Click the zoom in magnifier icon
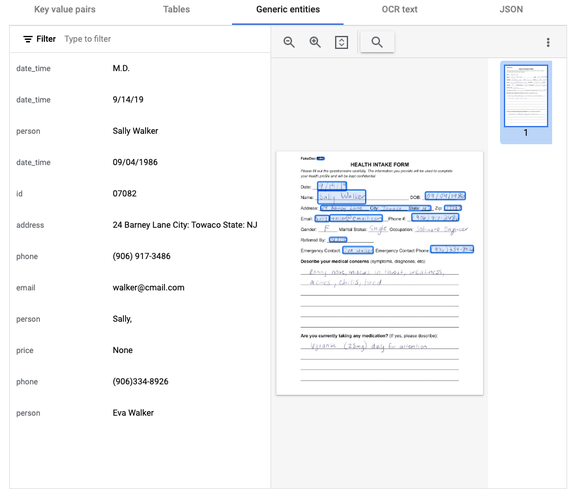Image resolution: width=573 pixels, height=494 pixels. point(315,42)
